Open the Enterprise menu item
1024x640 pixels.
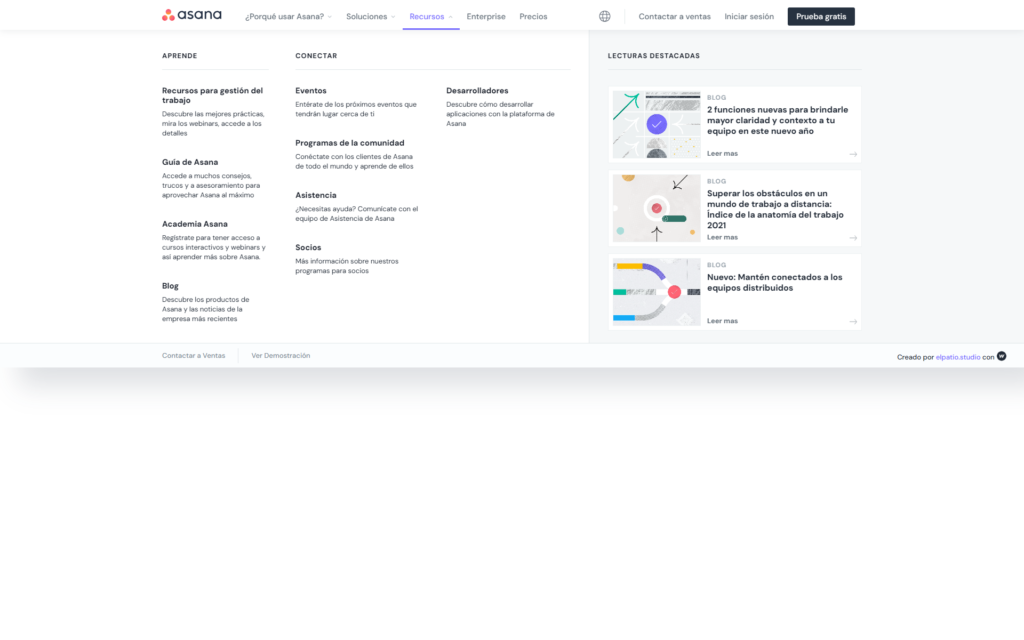(486, 16)
